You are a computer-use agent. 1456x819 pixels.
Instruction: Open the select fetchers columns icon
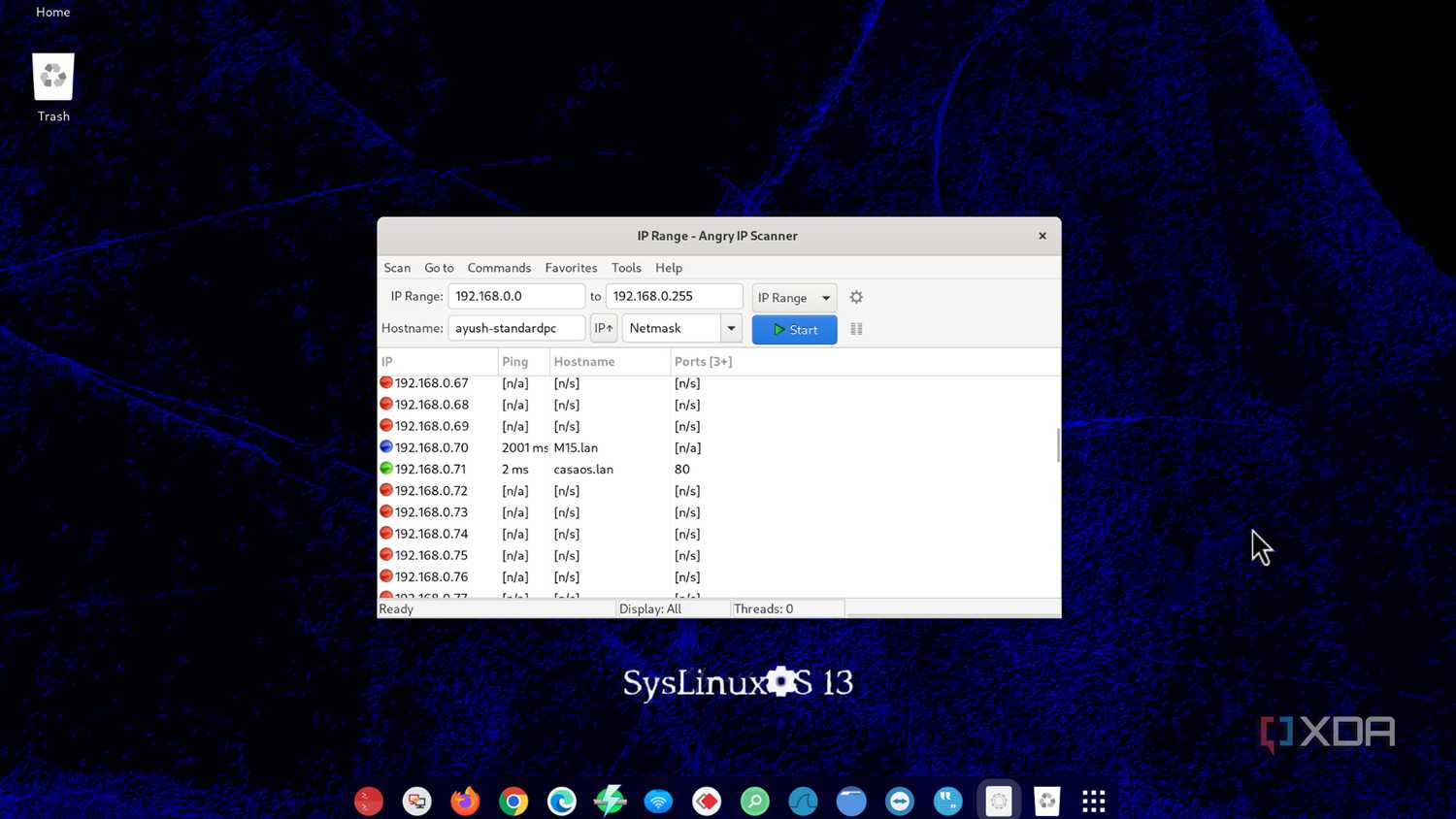tap(856, 329)
